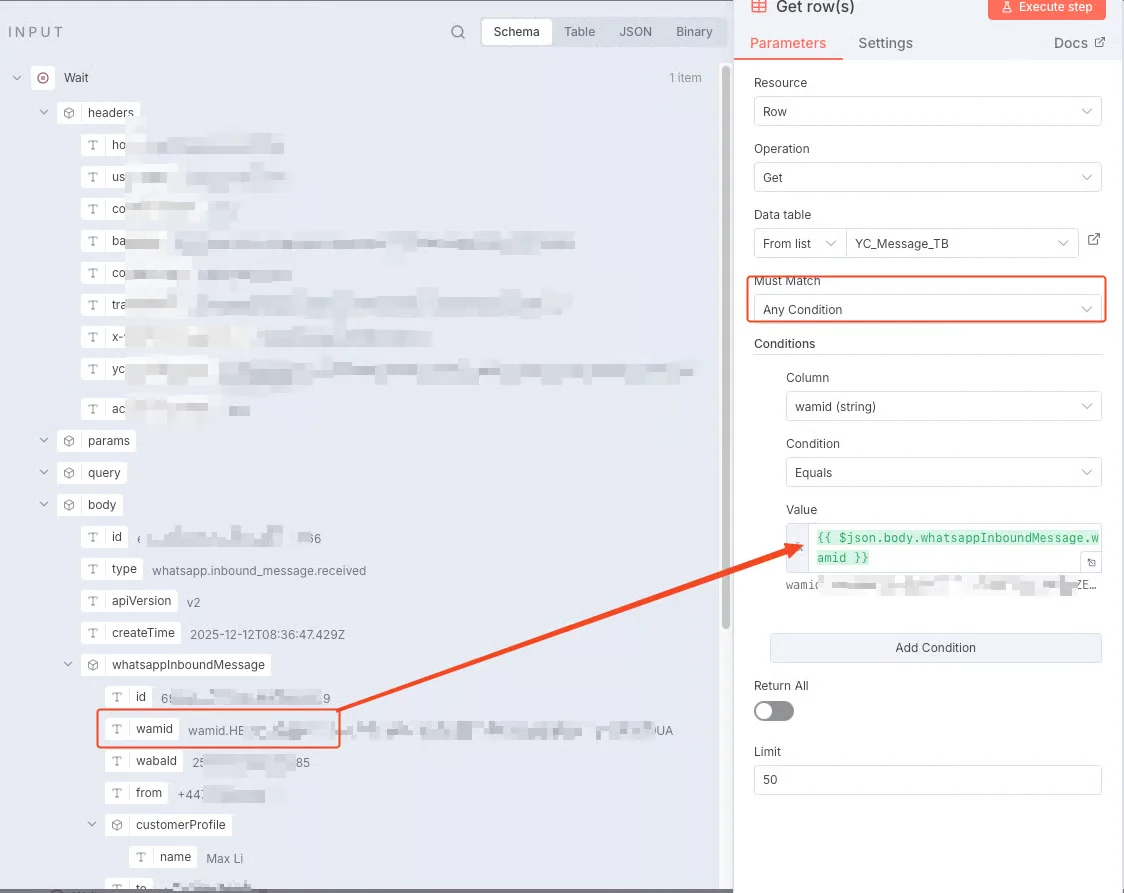This screenshot has height=893, width=1124.
Task: Select the wabaId field pill
Action: [x=144, y=761]
